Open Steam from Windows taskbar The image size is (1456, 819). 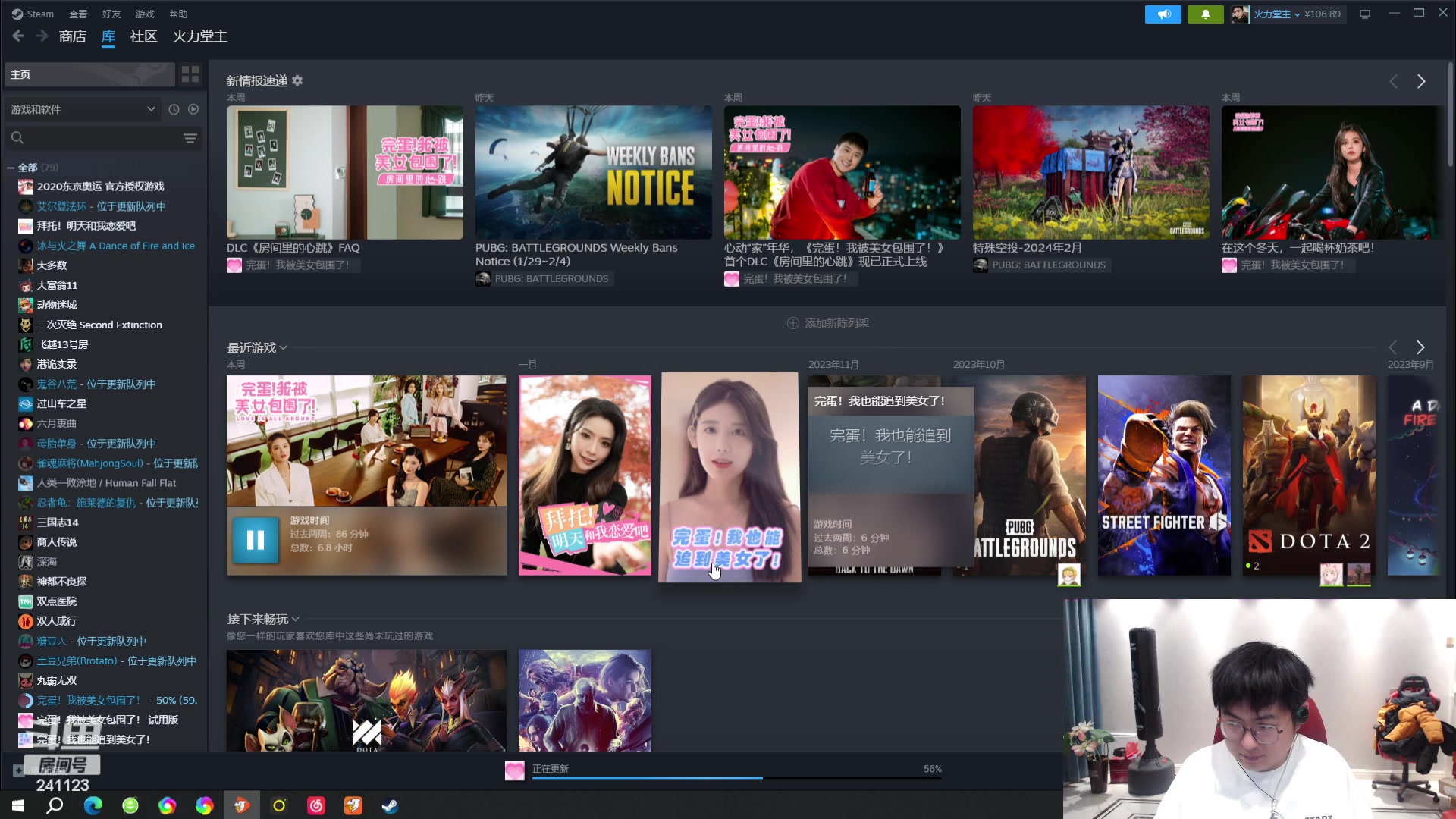pos(390,805)
